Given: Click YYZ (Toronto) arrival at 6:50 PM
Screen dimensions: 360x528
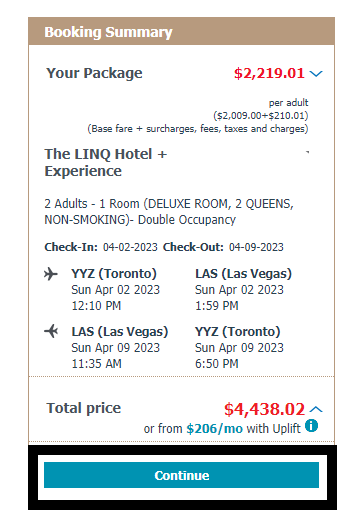Looking at the screenshot, I should pos(237,332).
